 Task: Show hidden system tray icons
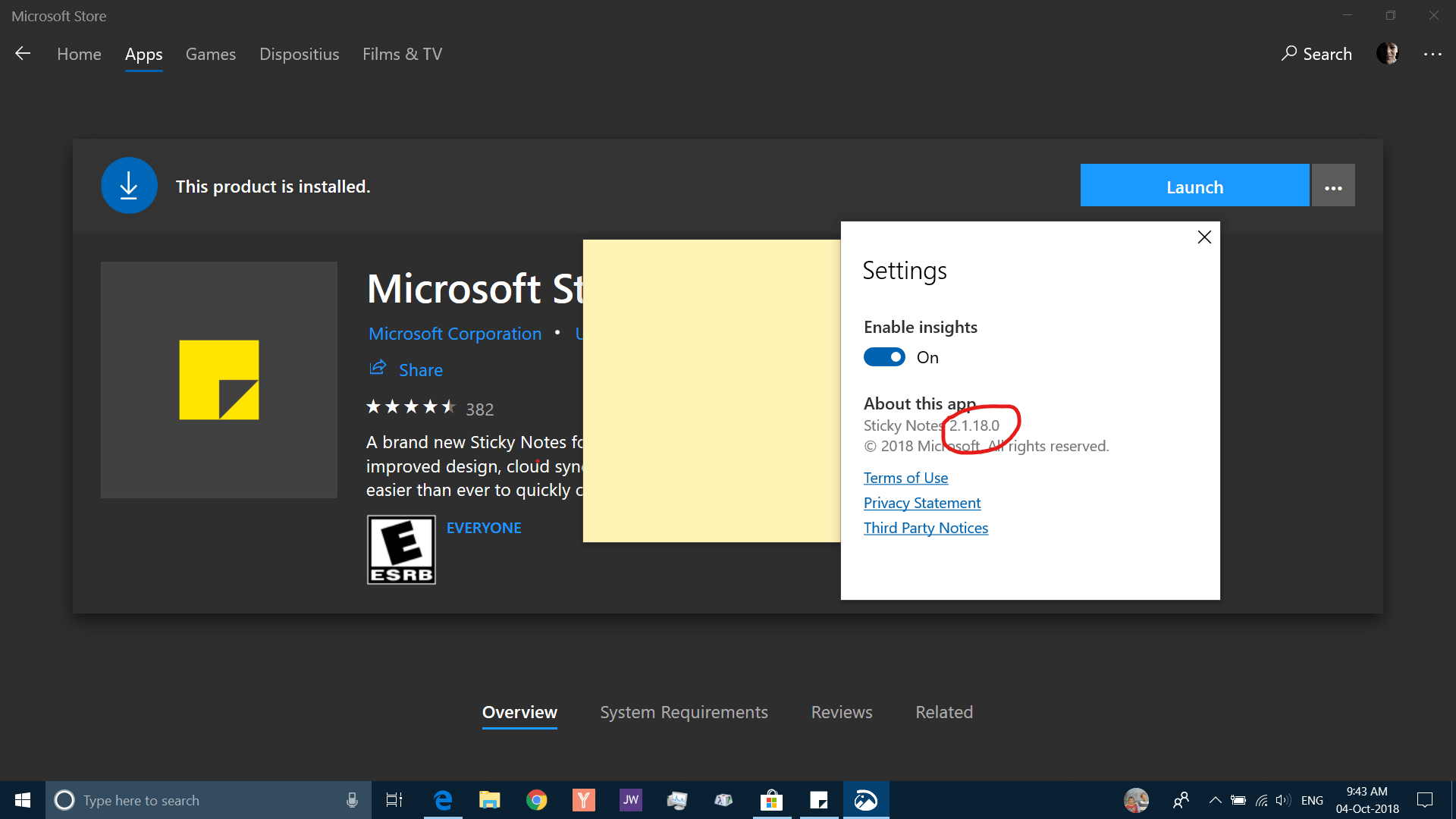(x=1215, y=800)
